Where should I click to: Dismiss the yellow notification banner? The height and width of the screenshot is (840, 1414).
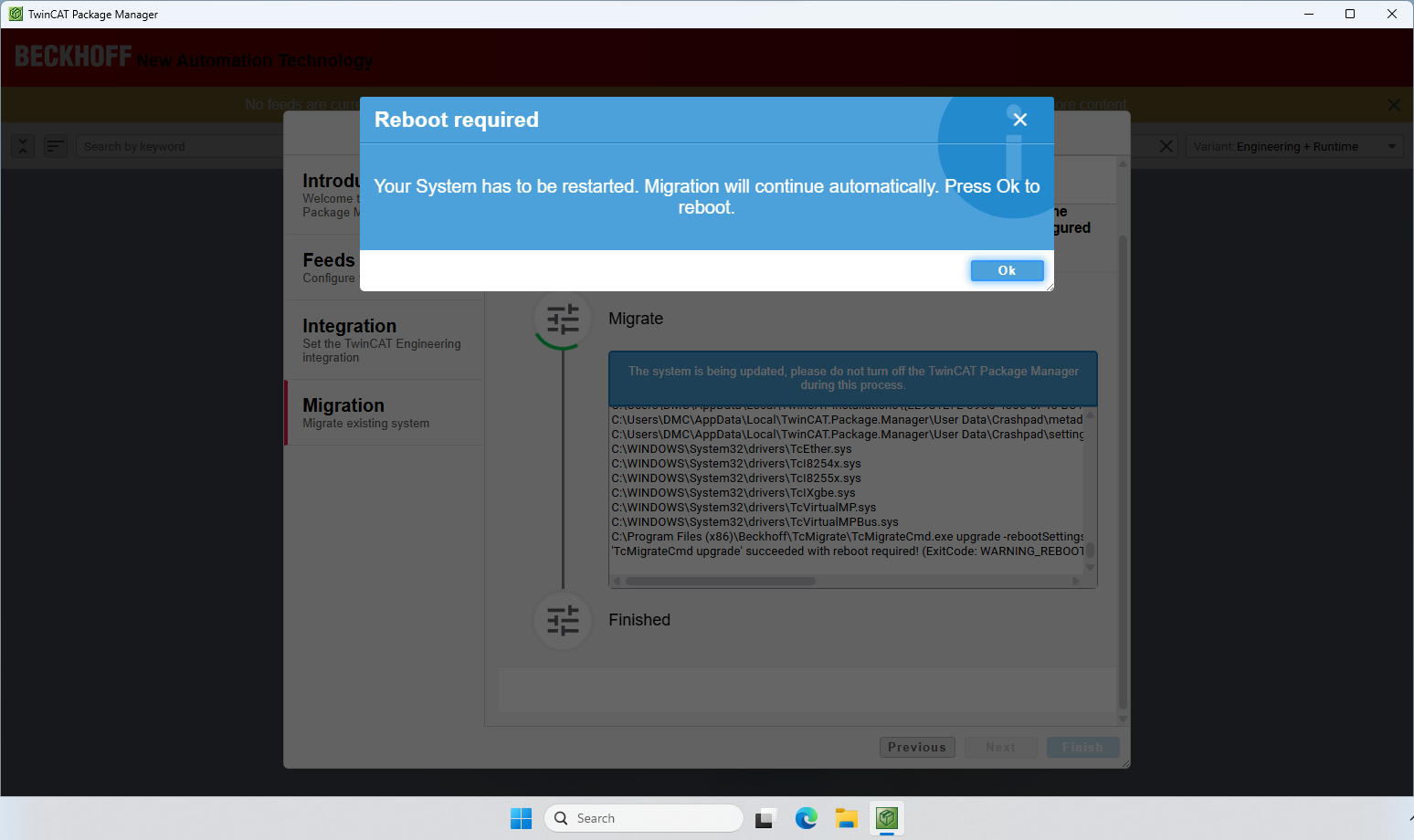(1394, 105)
